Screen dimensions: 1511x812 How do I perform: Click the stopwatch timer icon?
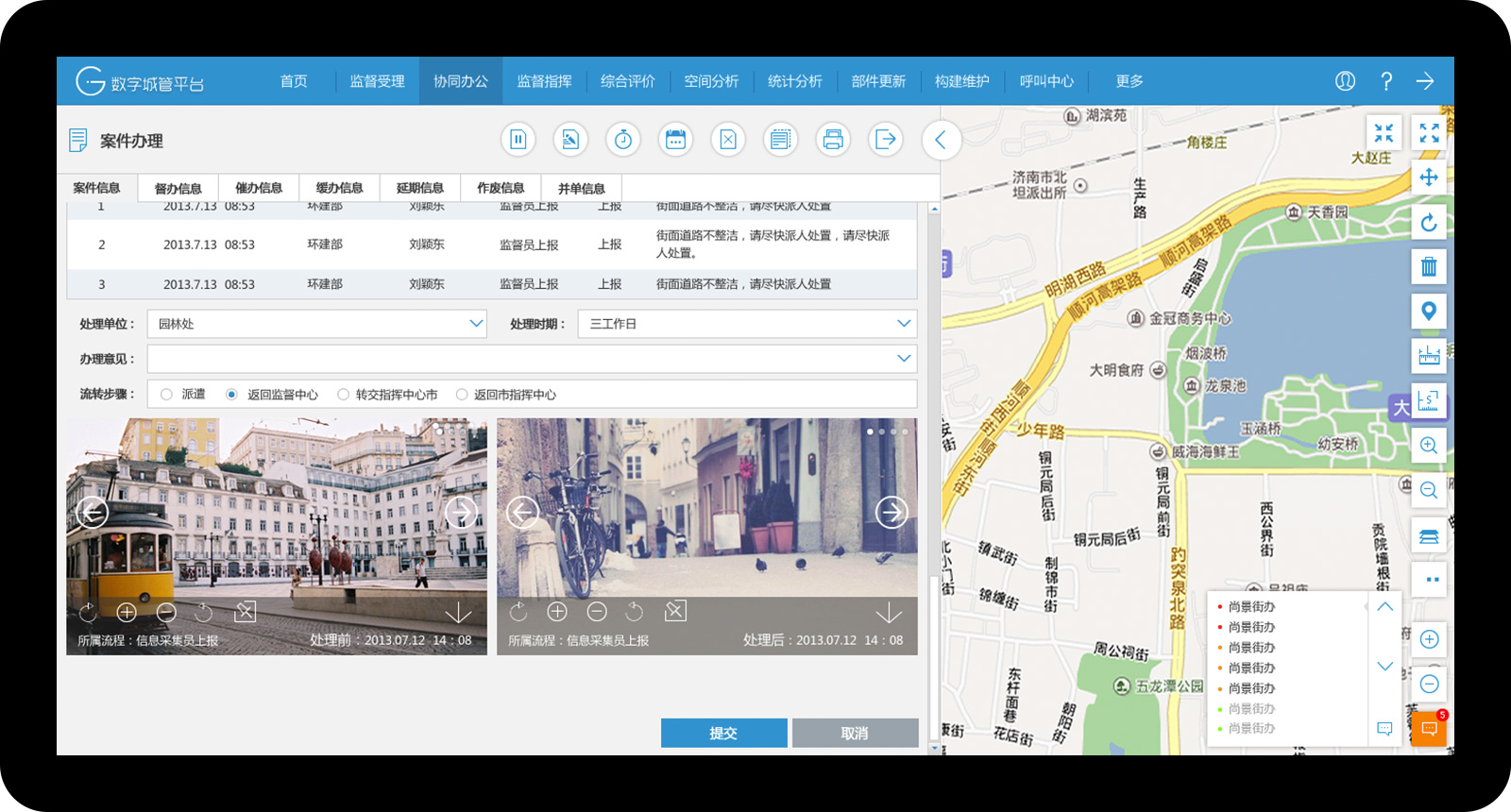point(623,140)
